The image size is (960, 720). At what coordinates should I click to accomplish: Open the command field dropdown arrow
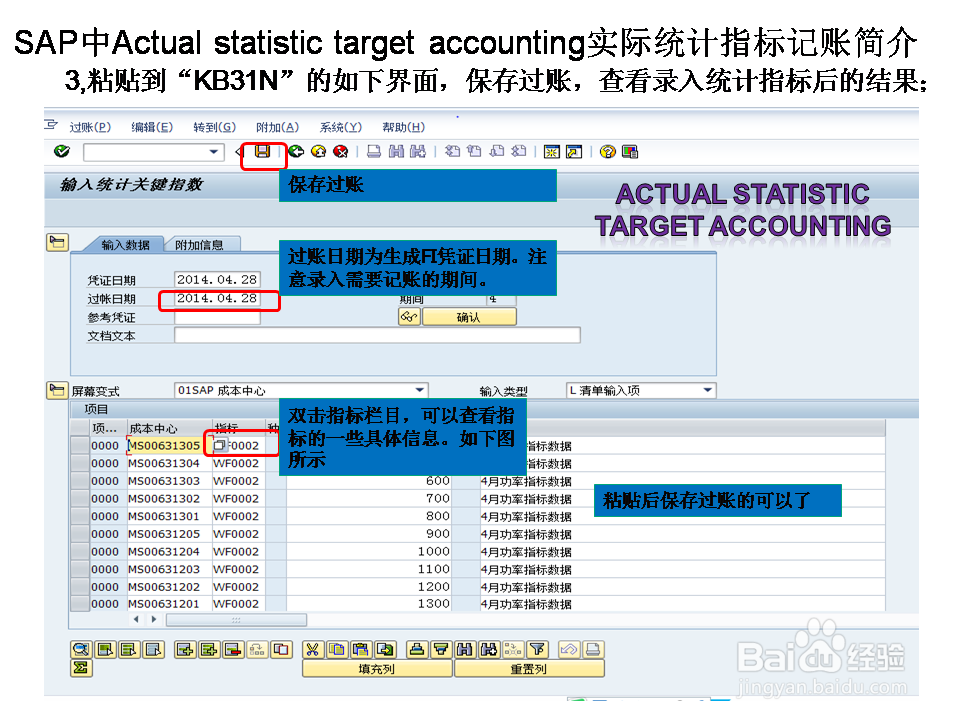[214, 151]
